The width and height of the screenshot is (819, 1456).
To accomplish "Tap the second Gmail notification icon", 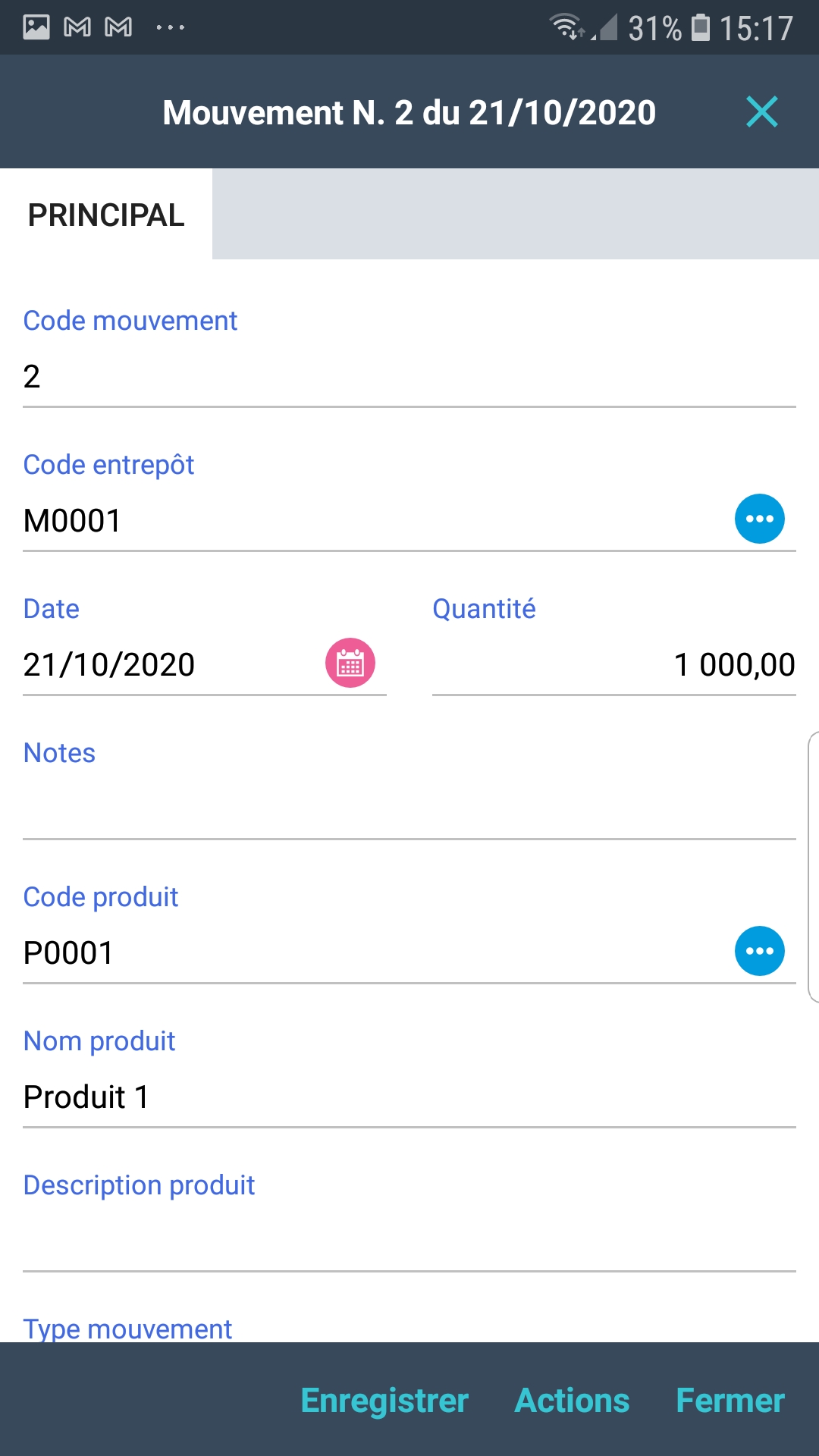I will [118, 27].
